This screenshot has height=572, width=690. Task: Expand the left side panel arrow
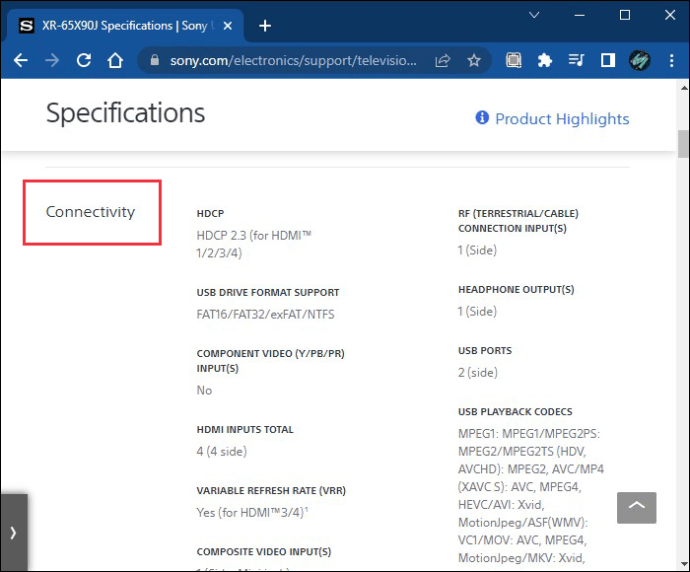pyautogui.click(x=14, y=533)
